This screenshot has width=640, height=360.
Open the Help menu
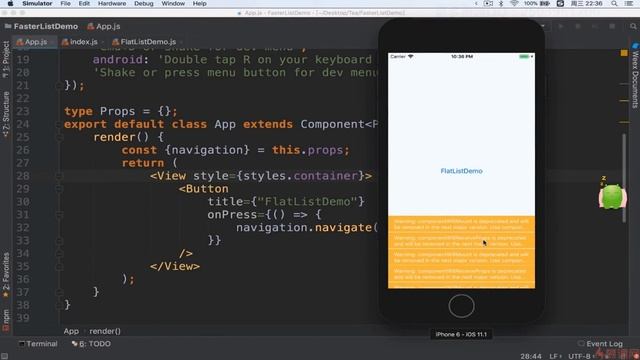[199, 3]
